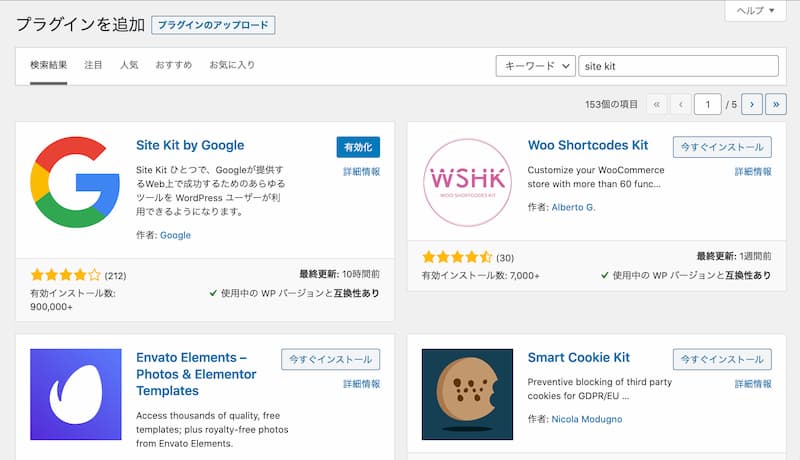Click the Woo Shortcodes Kit WSHK logo
The height and width of the screenshot is (460, 800).
pos(467,182)
